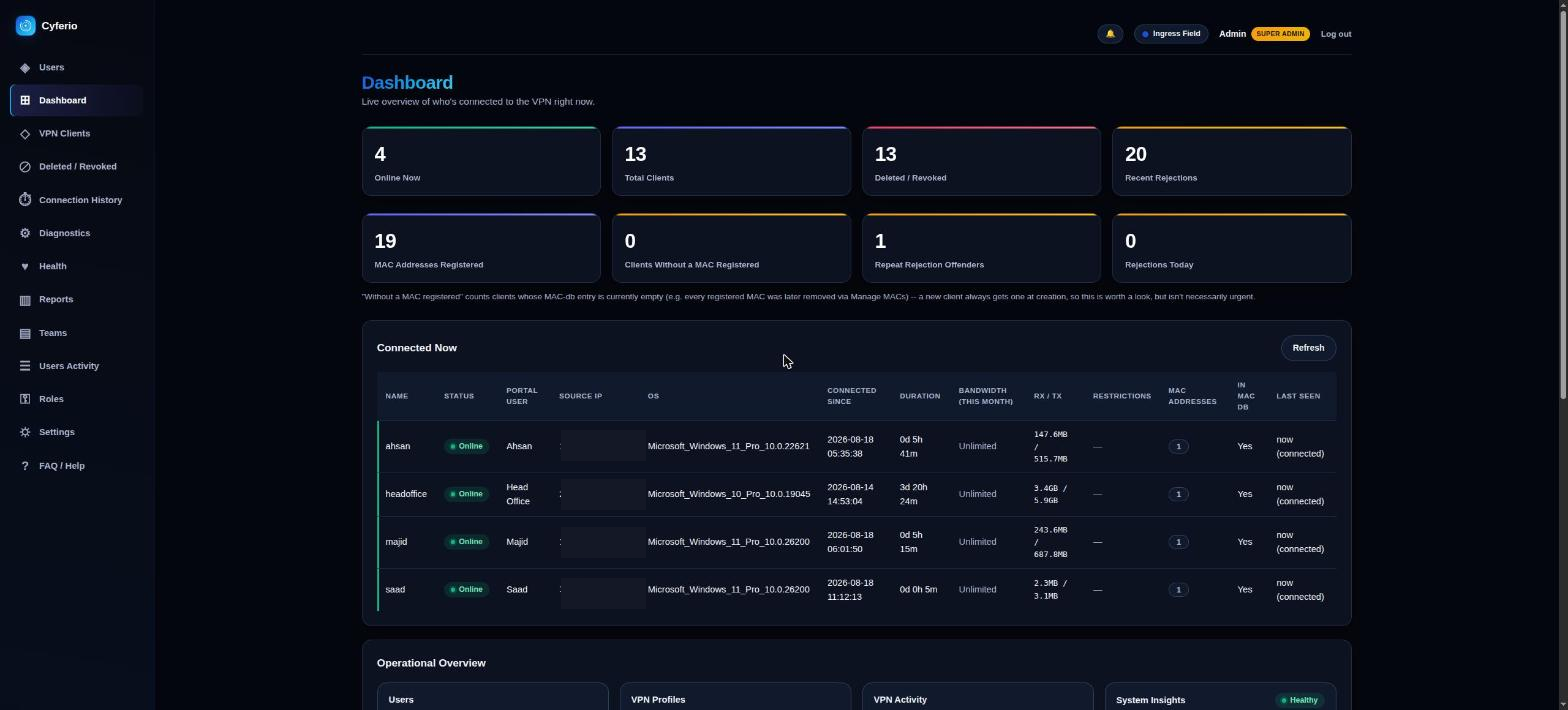Click the Health heart icon
The height and width of the screenshot is (710, 1568).
25,266
